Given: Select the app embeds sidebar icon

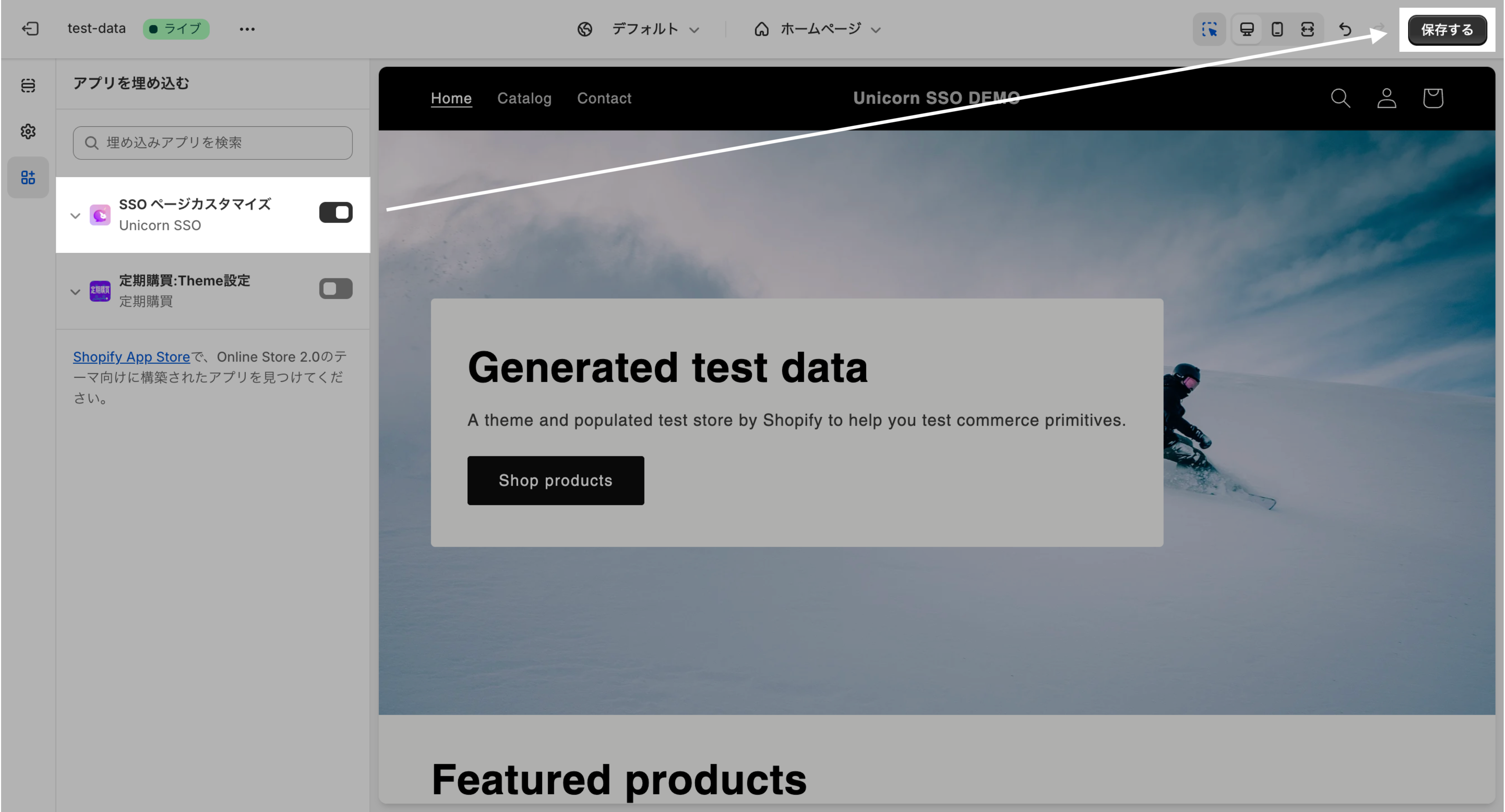Looking at the screenshot, I should coord(28,177).
